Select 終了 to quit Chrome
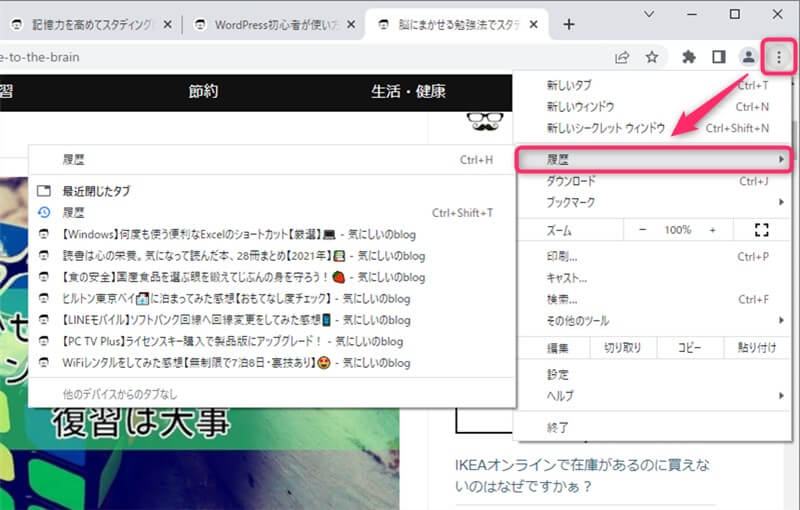The image size is (800, 510). (x=653, y=427)
